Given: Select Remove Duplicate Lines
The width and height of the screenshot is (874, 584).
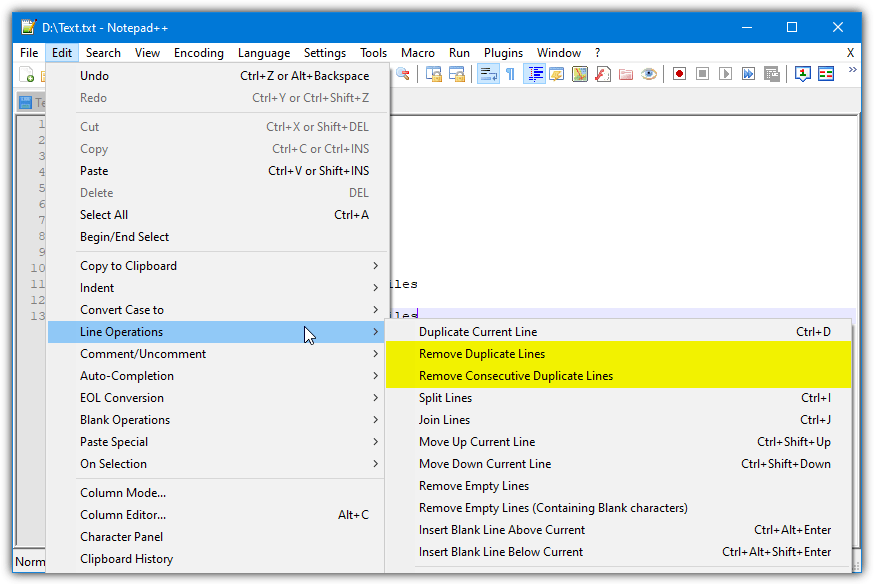Looking at the screenshot, I should click(482, 354).
